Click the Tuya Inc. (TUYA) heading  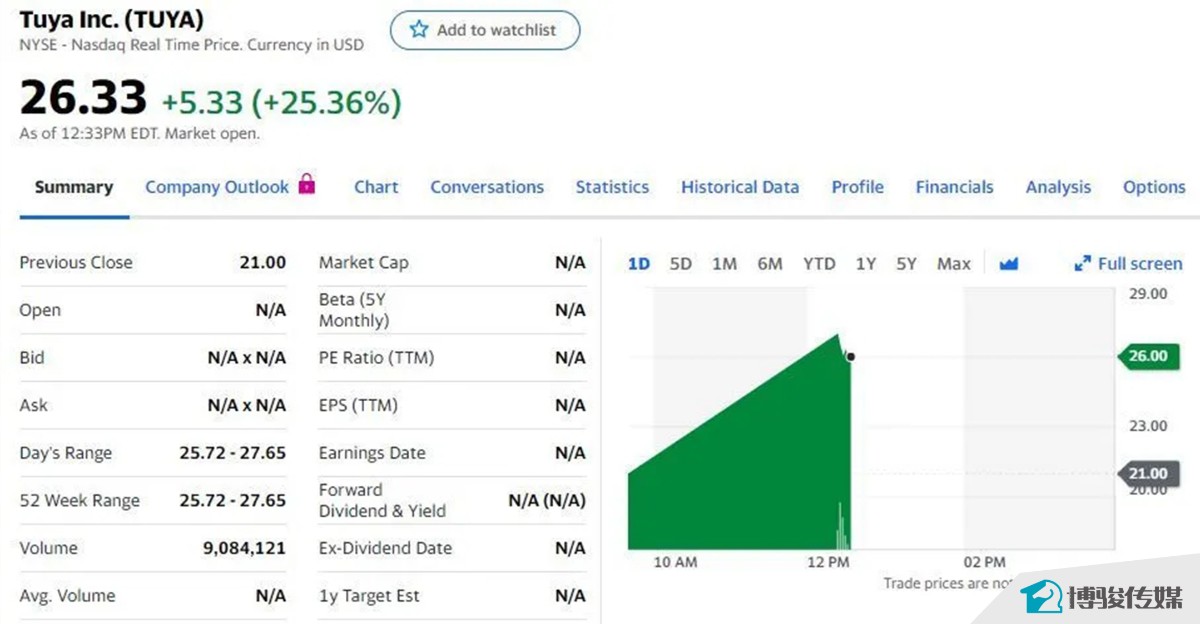(x=112, y=19)
